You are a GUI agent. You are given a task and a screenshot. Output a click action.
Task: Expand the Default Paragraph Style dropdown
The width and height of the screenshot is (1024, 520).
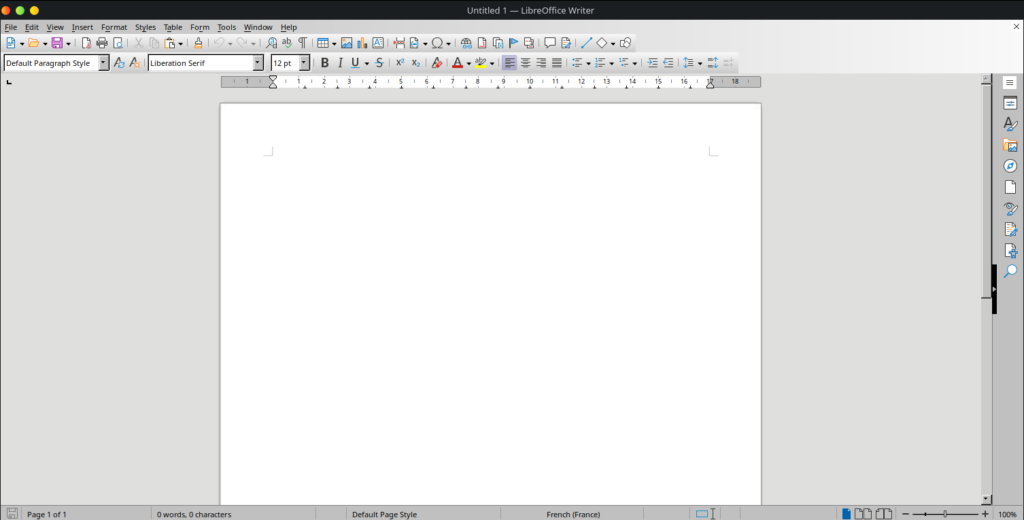tap(103, 63)
